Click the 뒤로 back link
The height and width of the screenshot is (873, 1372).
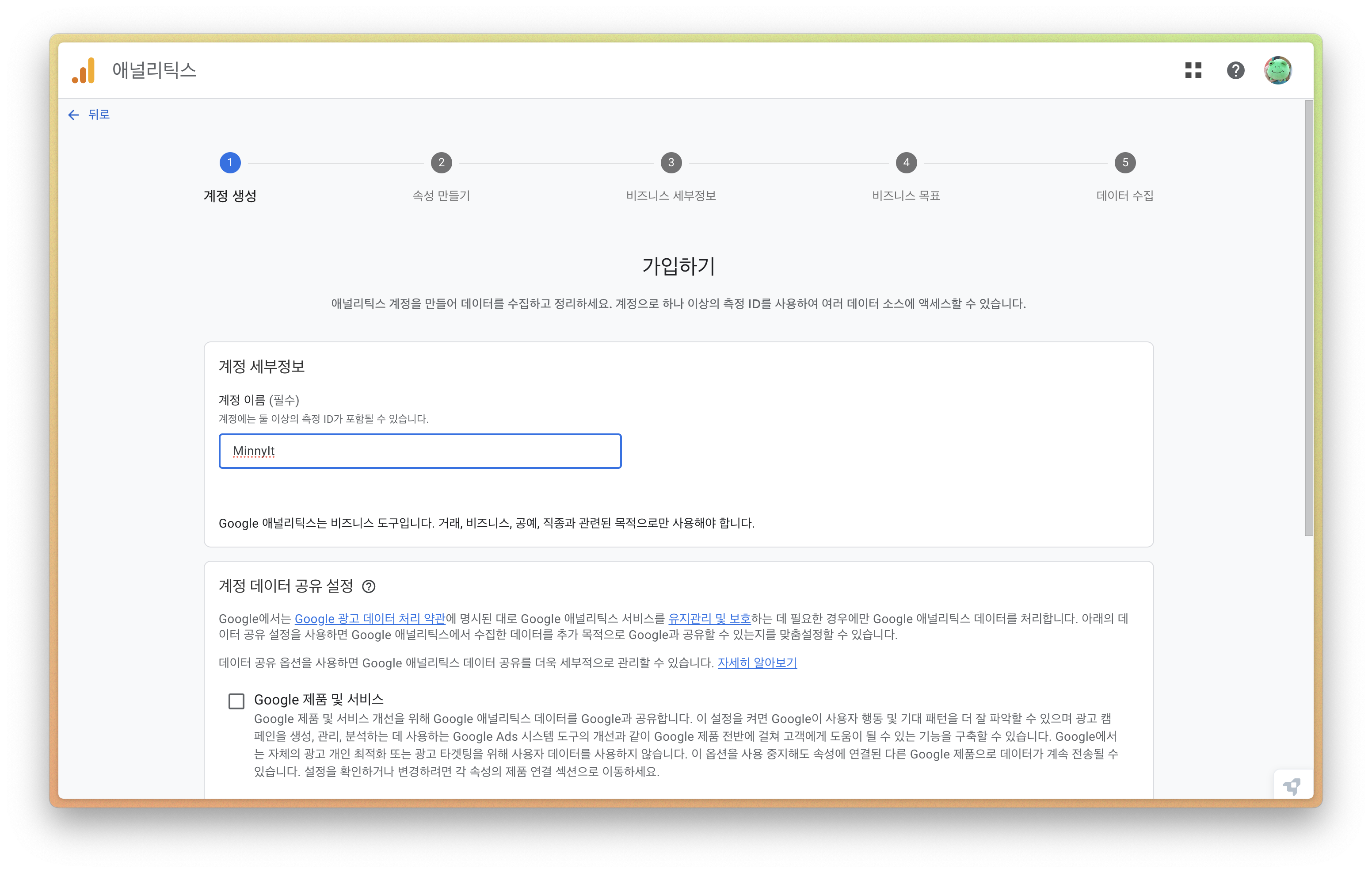click(x=99, y=115)
